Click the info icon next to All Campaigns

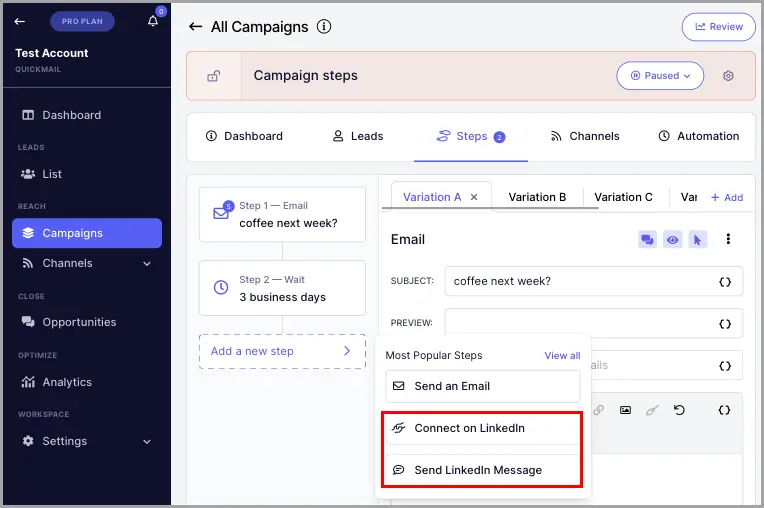pyautogui.click(x=324, y=26)
